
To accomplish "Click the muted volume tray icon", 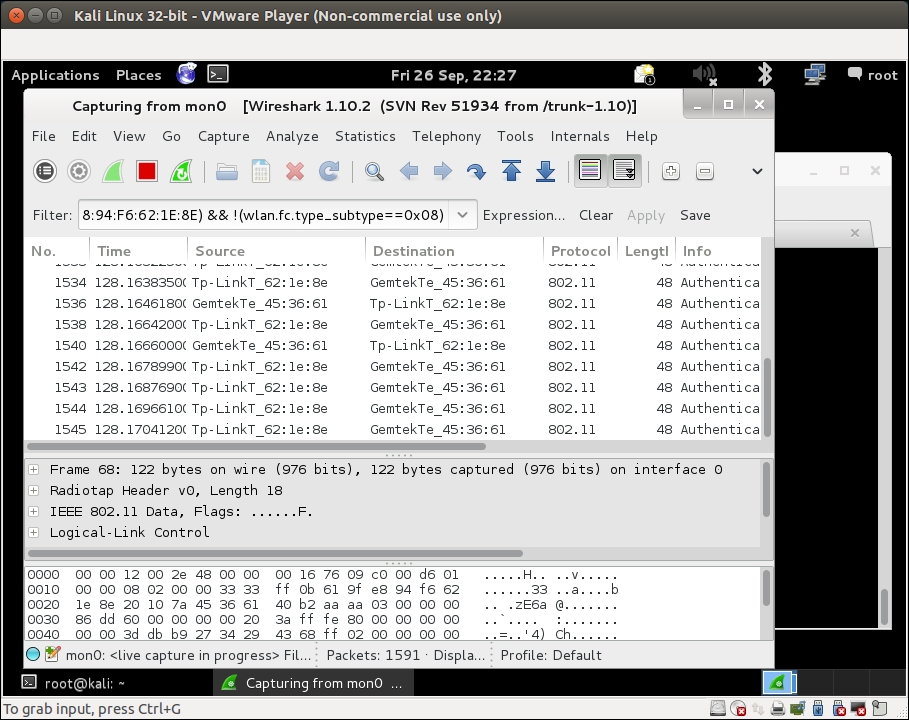I will click(705, 74).
